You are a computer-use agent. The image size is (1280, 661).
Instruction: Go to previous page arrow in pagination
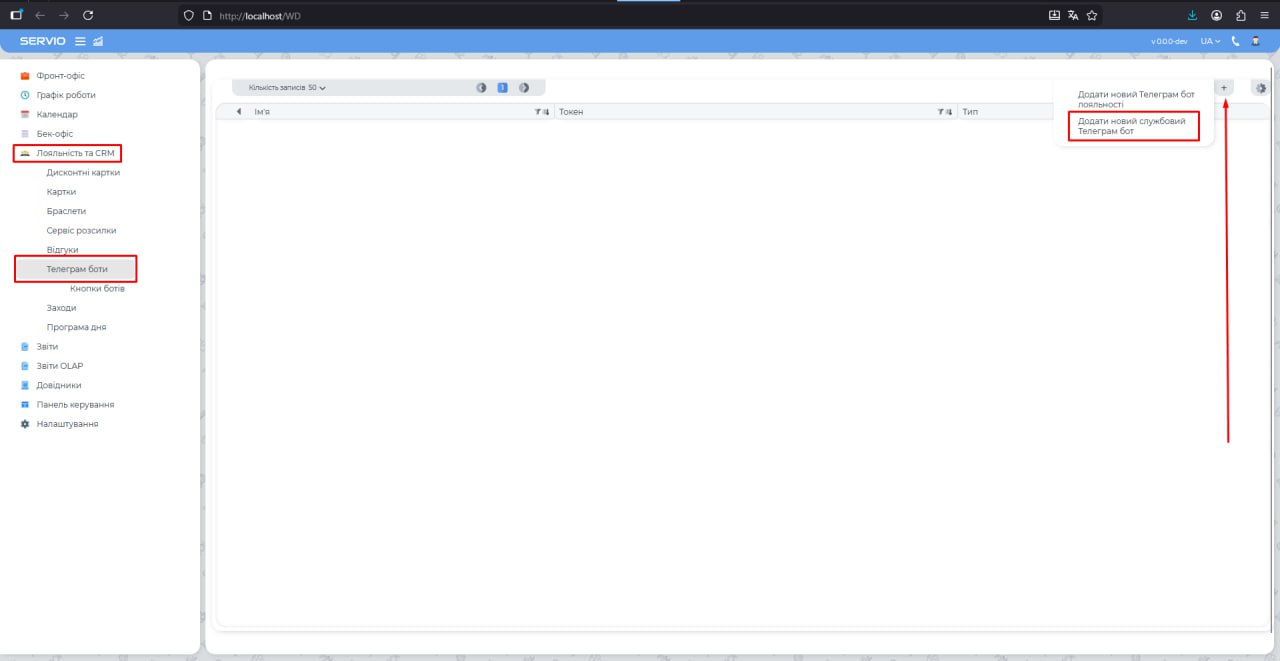tap(481, 88)
